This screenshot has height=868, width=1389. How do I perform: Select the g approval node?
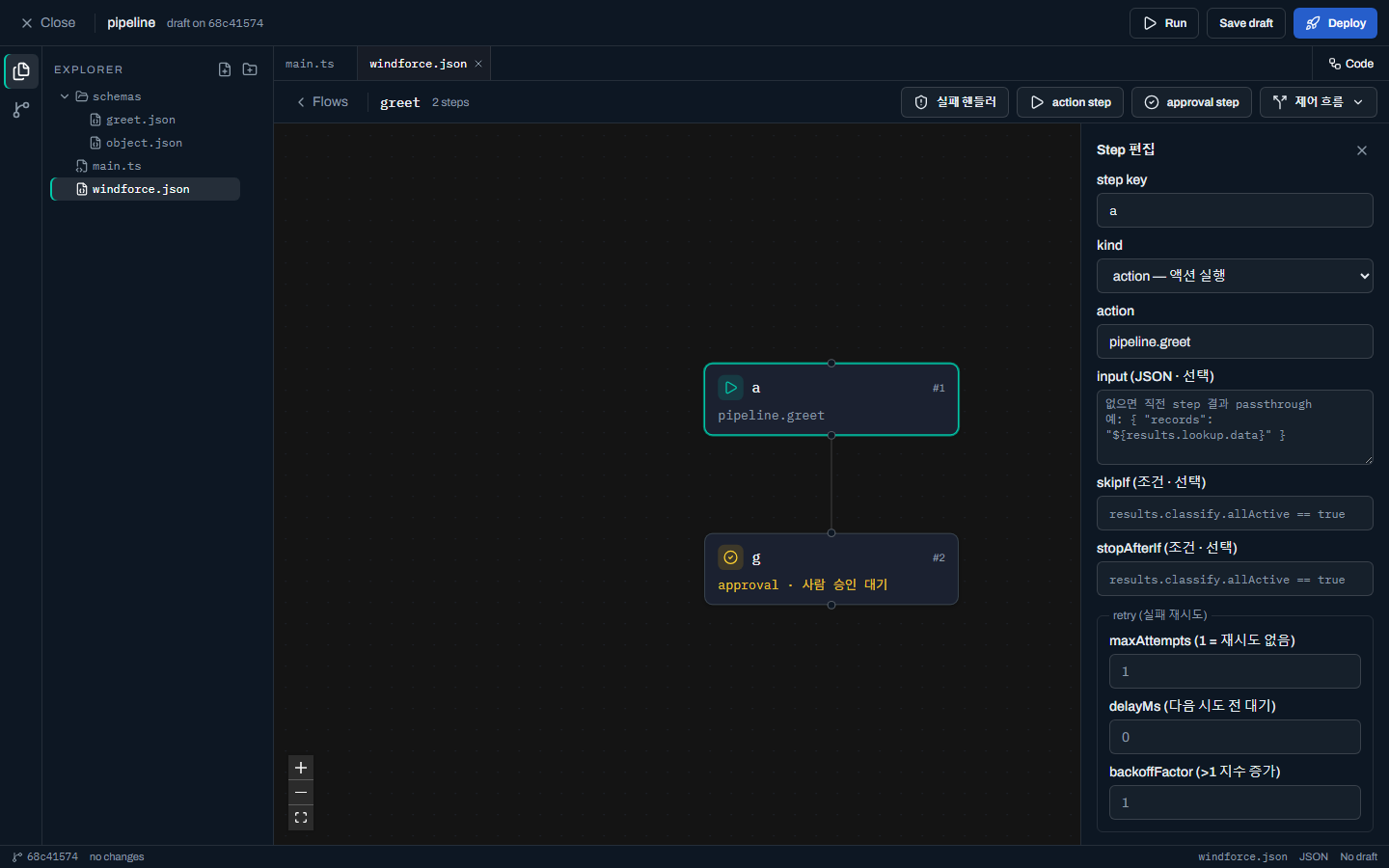pyautogui.click(x=831, y=569)
